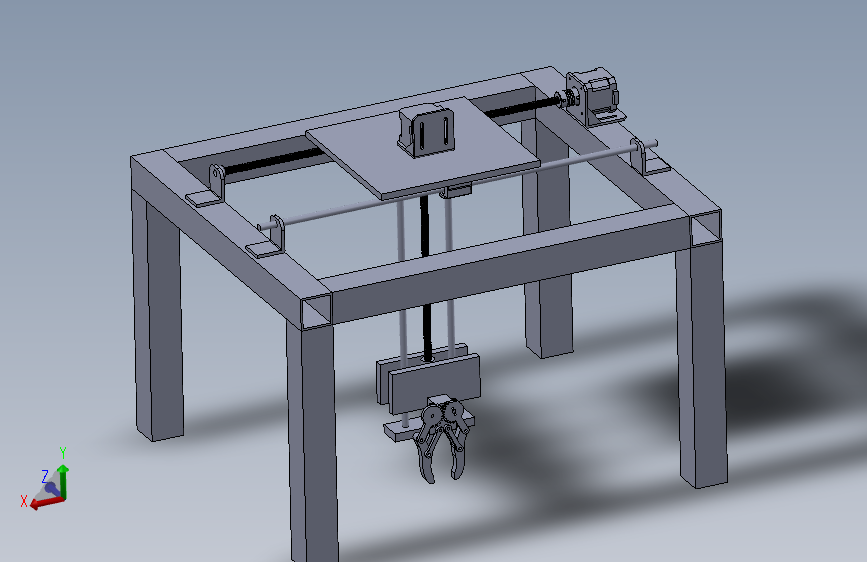
Task: Select the shaft coupling beside the stepper motor
Action: pos(568,99)
